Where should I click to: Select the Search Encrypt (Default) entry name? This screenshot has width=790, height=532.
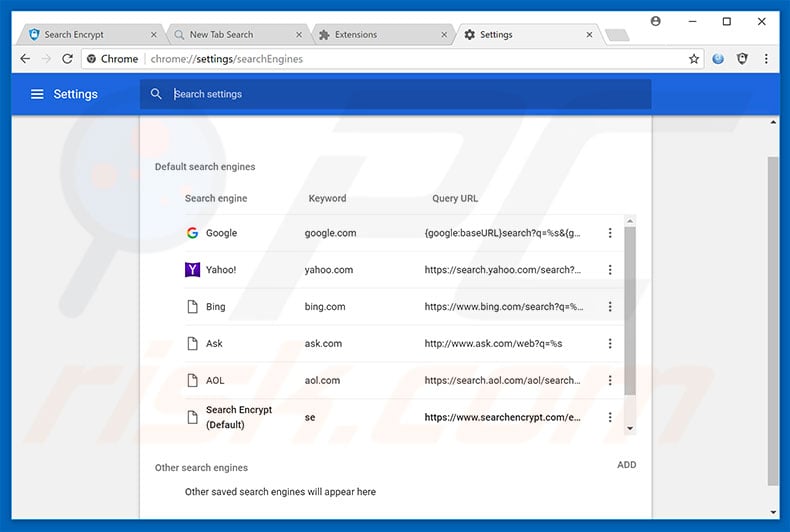pyautogui.click(x=239, y=417)
